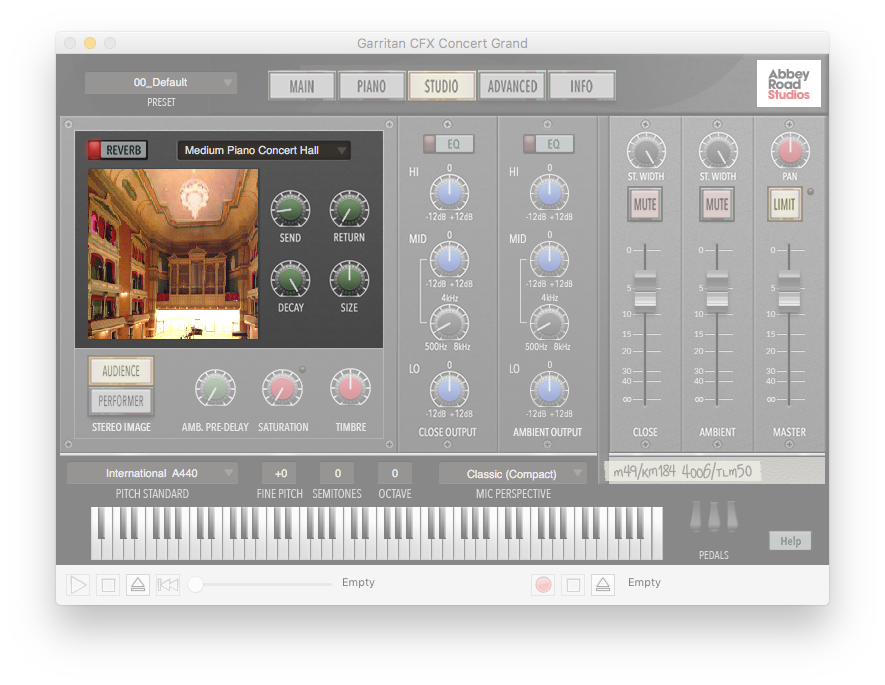Image resolution: width=885 pixels, height=685 pixels.
Task: Play the loaded MIDI file
Action: click(x=78, y=585)
